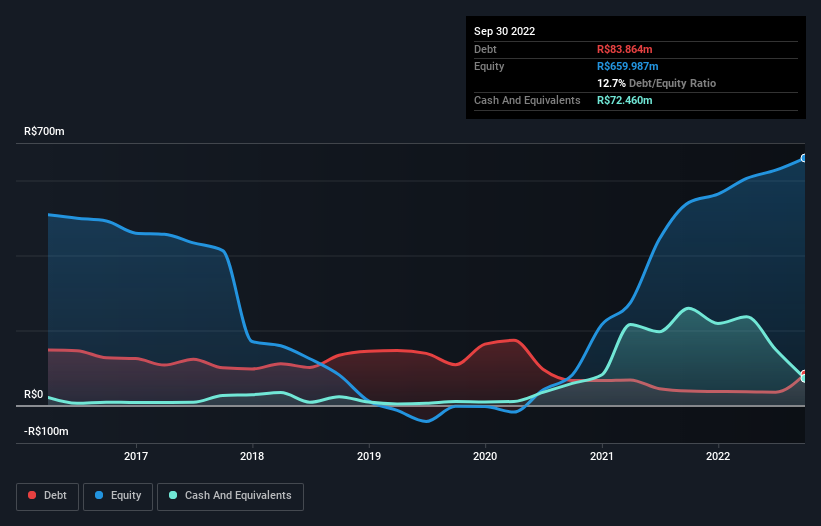
Task: Click Cash And Equivalents label in tooltip
Action: 527,100
